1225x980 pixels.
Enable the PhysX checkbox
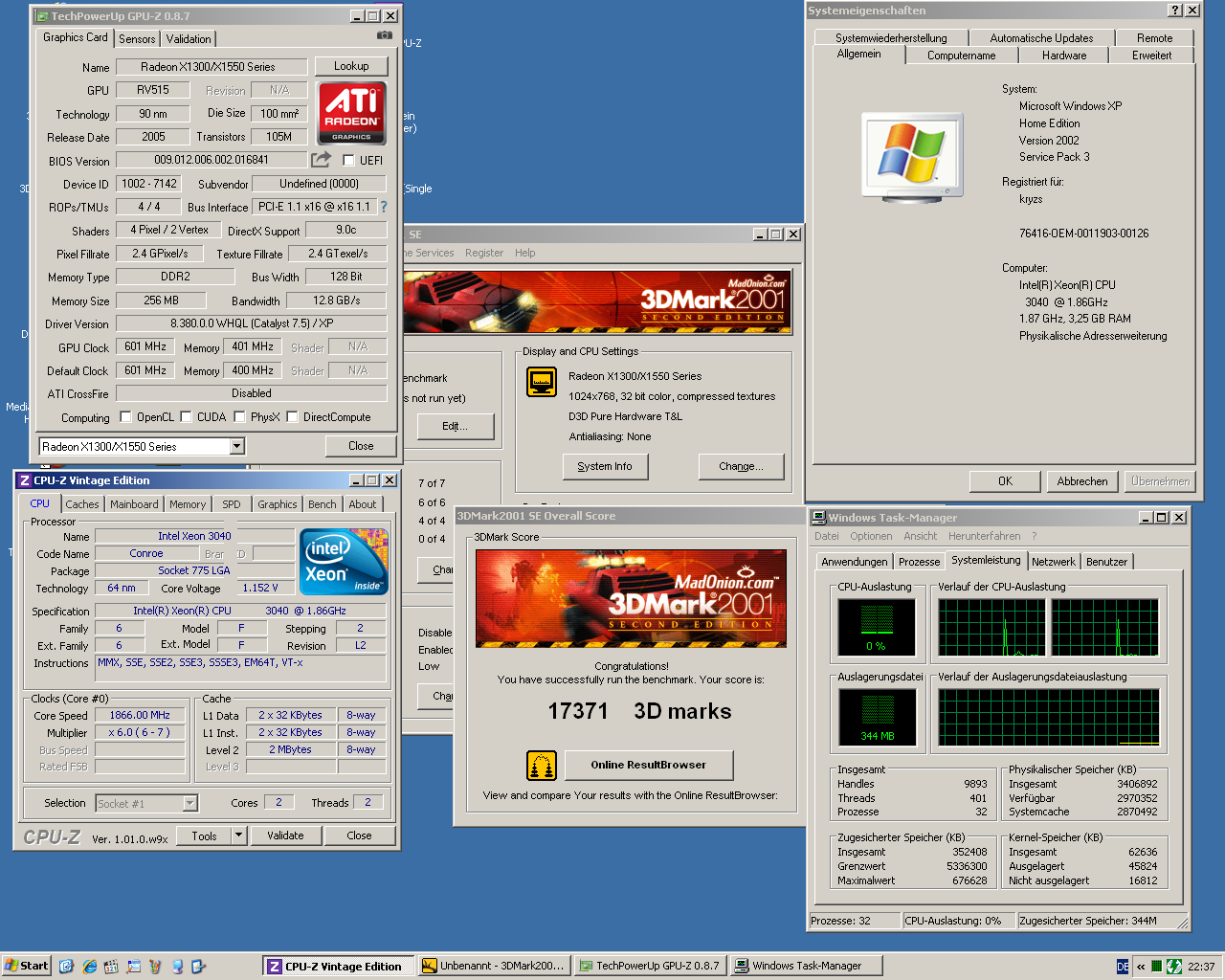click(x=239, y=416)
